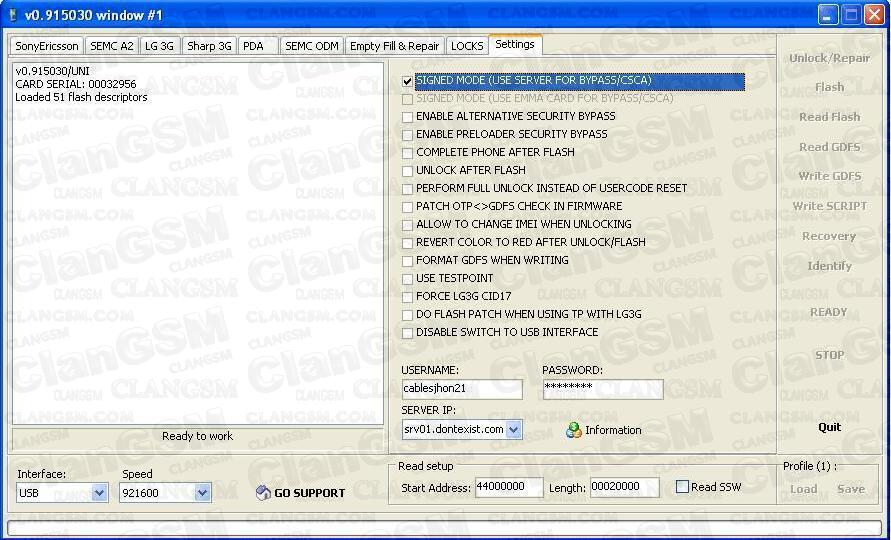Expand the Speed 921600 dropdown
The height and width of the screenshot is (540, 891).
(203, 493)
